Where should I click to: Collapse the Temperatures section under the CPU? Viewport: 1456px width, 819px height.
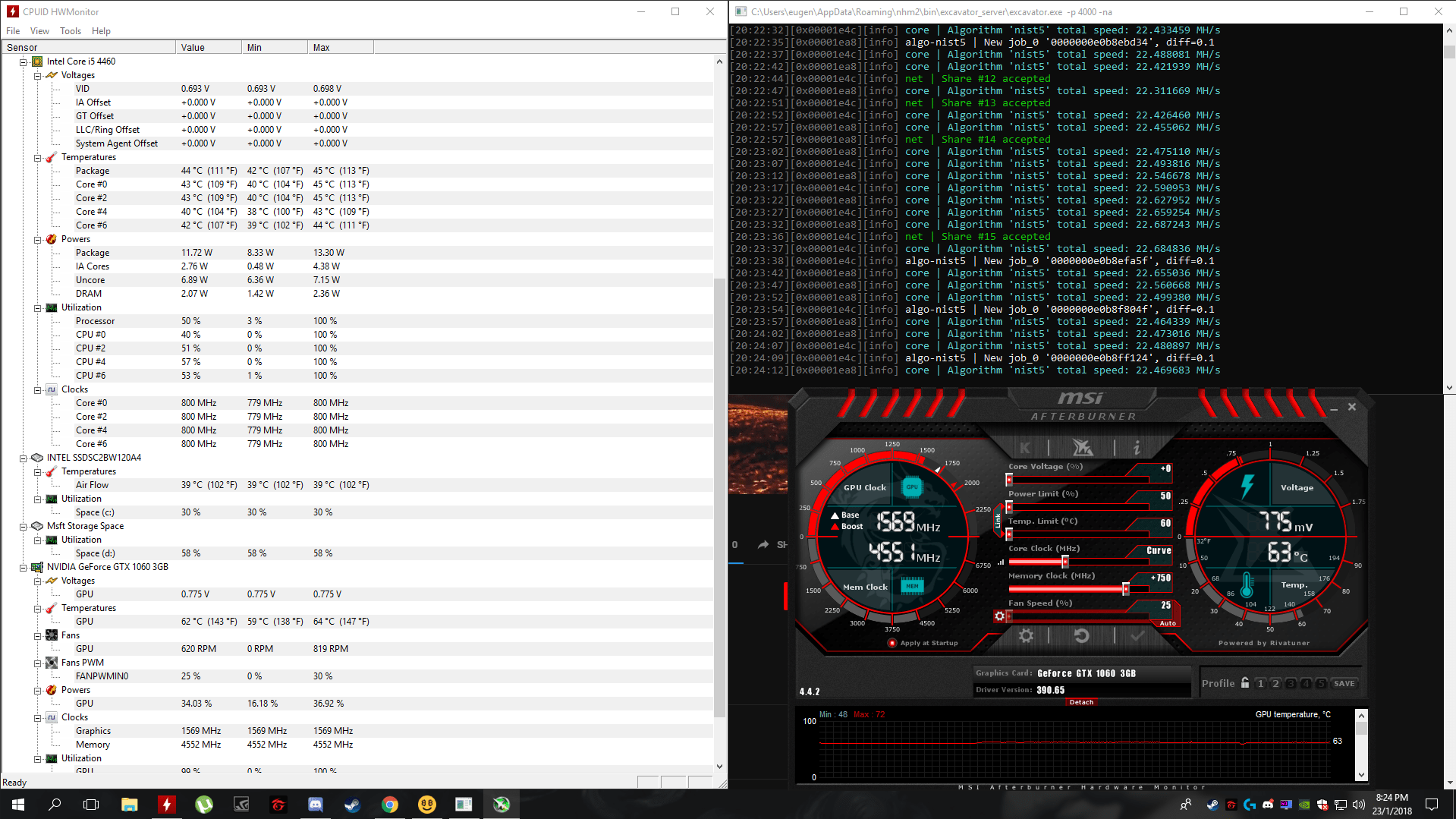pos(37,157)
